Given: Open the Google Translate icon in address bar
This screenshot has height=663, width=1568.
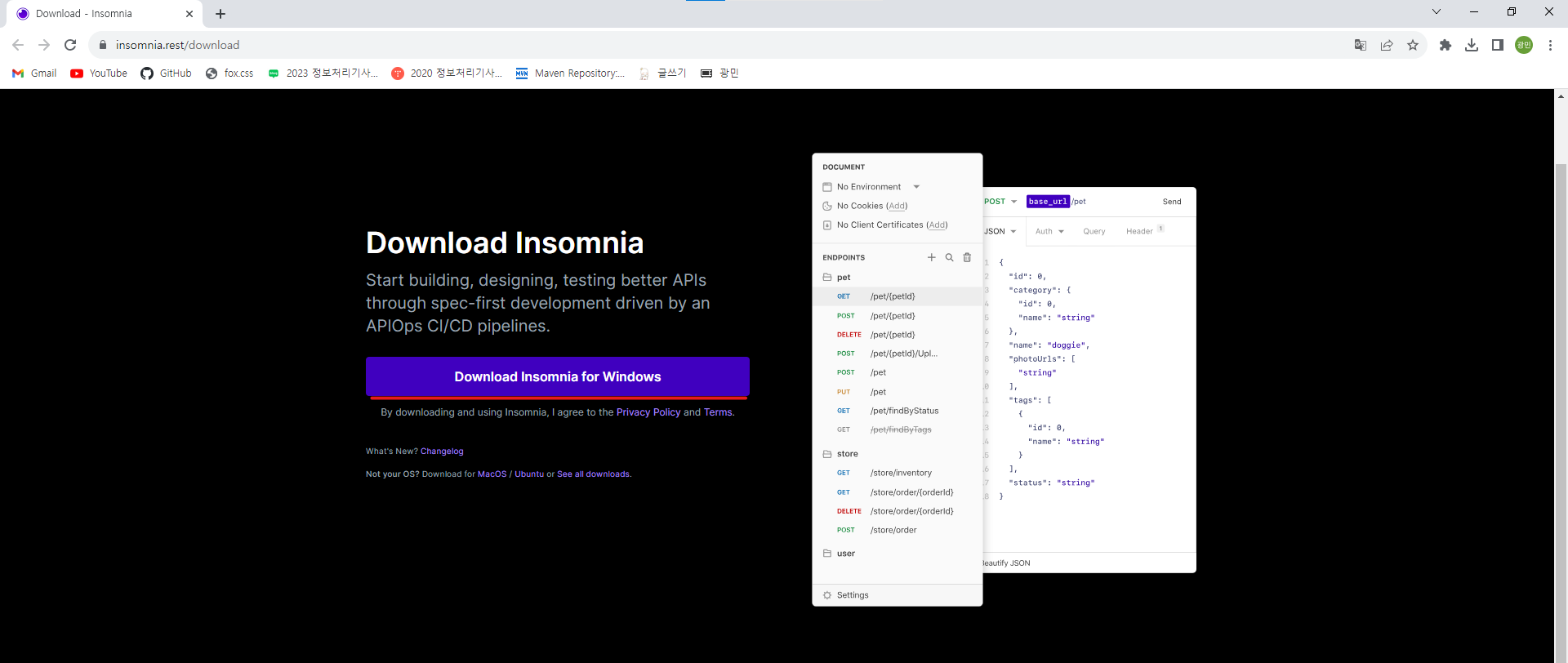Looking at the screenshot, I should coord(1361,45).
